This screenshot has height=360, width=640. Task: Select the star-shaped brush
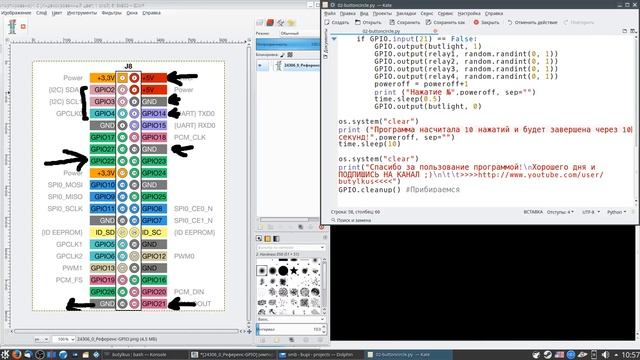tap(293, 271)
